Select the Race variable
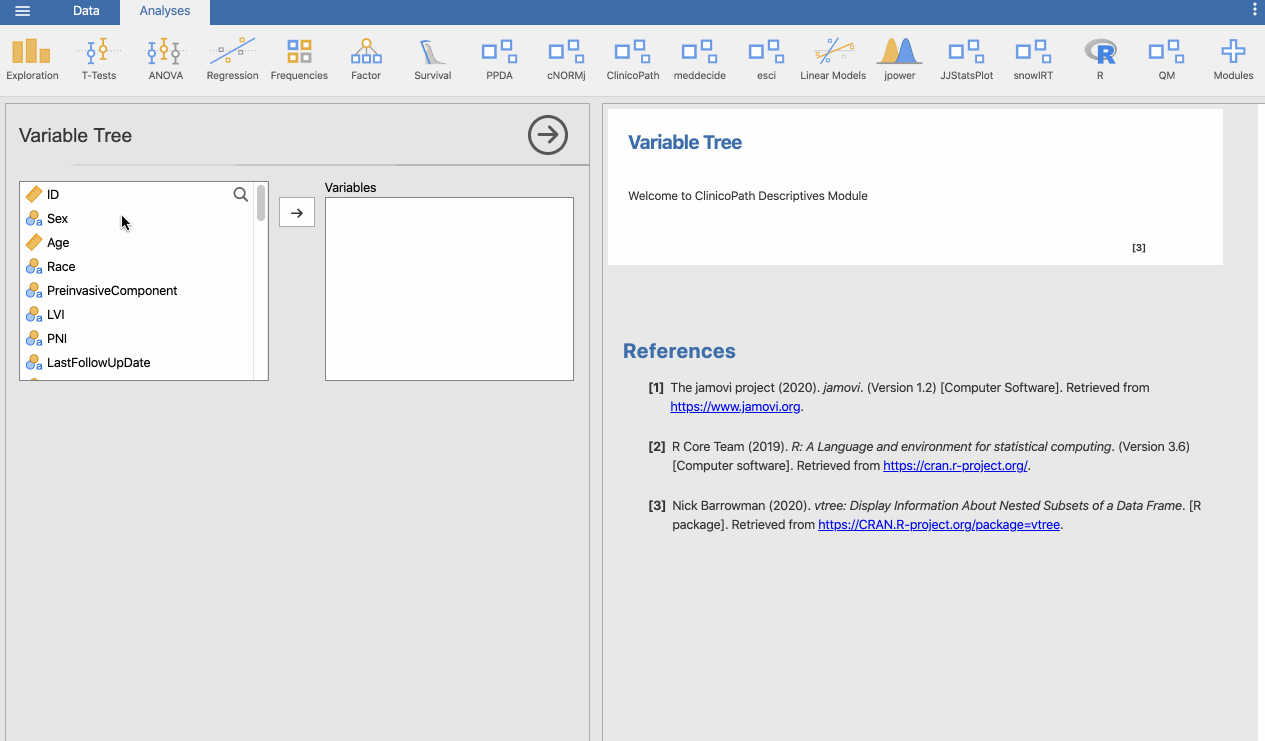This screenshot has width=1265, height=741. point(137,266)
